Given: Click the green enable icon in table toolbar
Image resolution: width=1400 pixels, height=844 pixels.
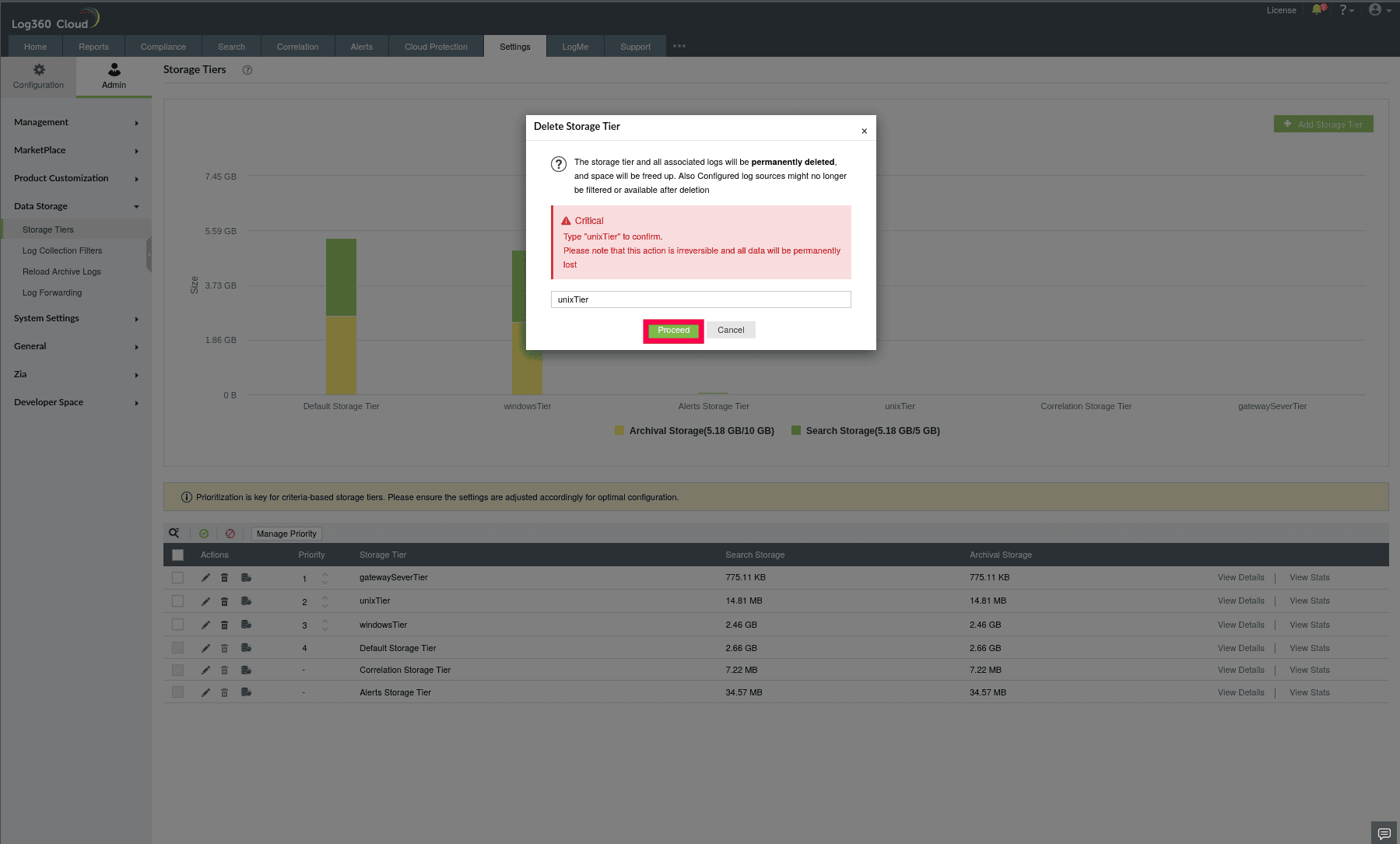Looking at the screenshot, I should (204, 533).
